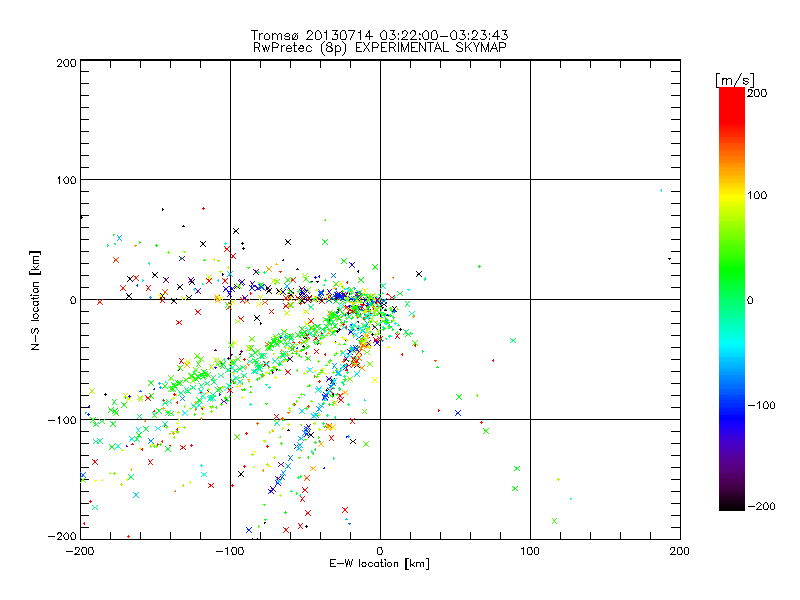Click the y-axis tick label '-200'
Viewport: 800px width, 600px height.
tap(62, 537)
